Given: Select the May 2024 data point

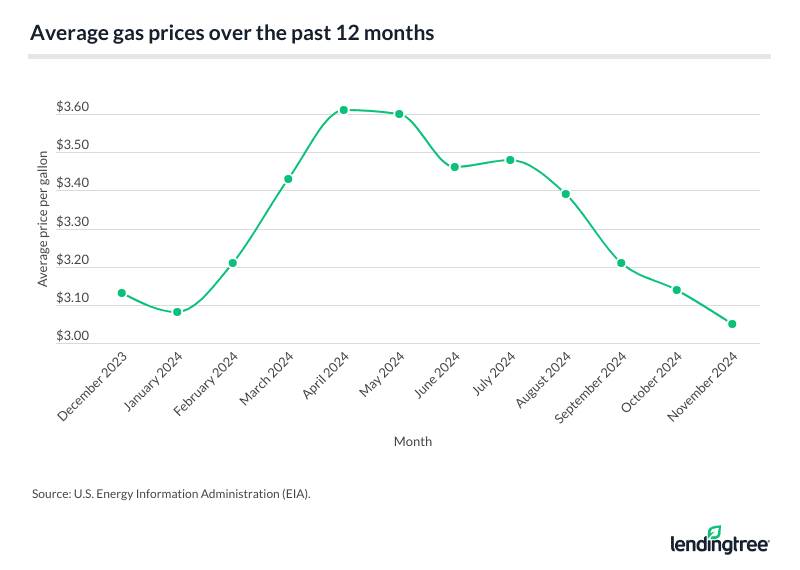Looking at the screenshot, I should point(399,114).
